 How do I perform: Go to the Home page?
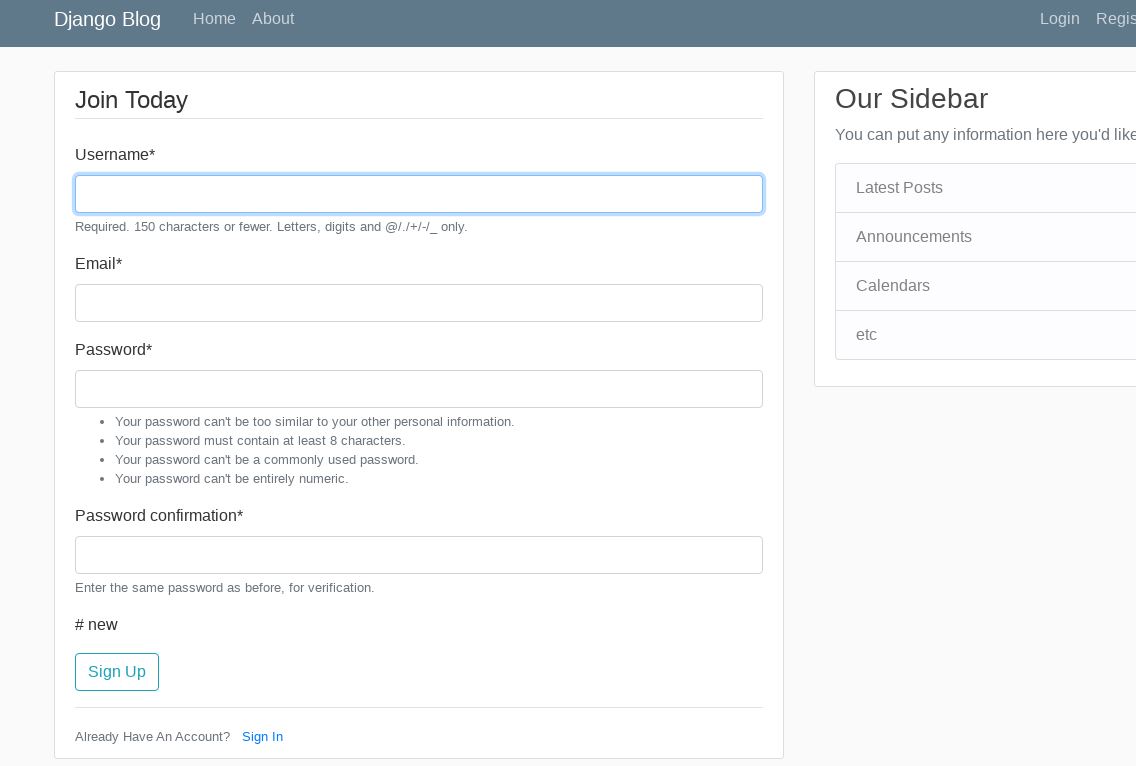point(214,19)
